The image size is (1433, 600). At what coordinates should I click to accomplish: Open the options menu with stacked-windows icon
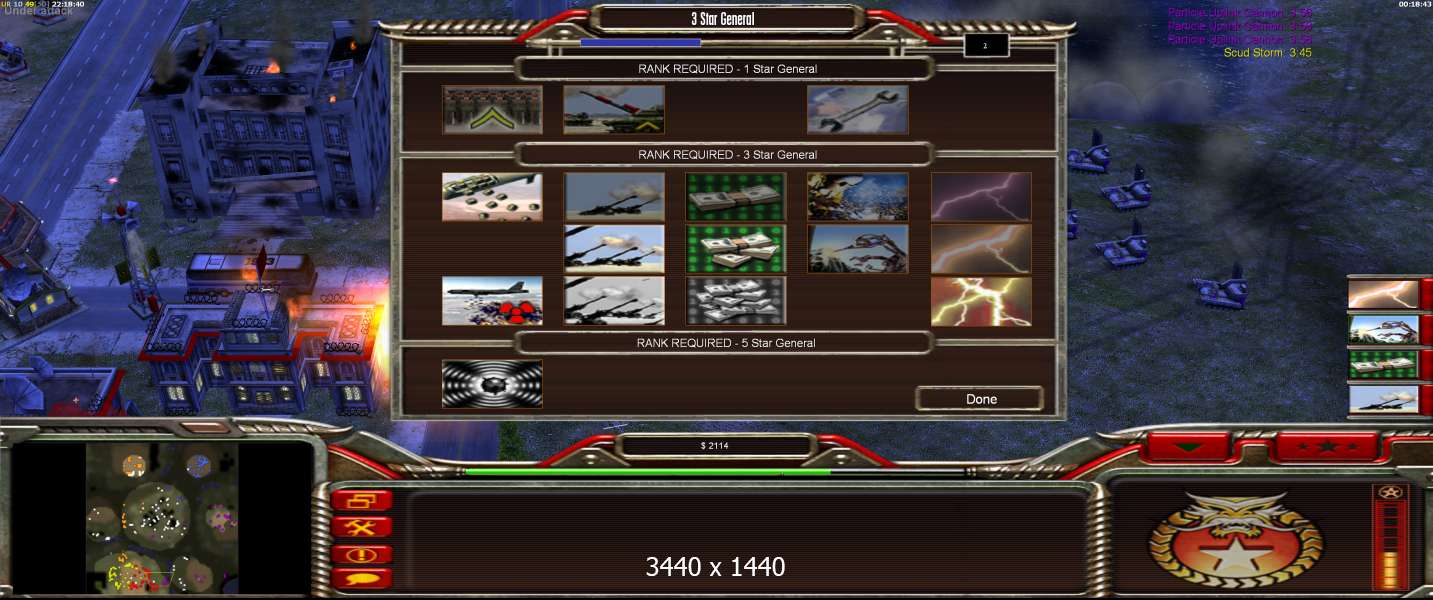361,501
